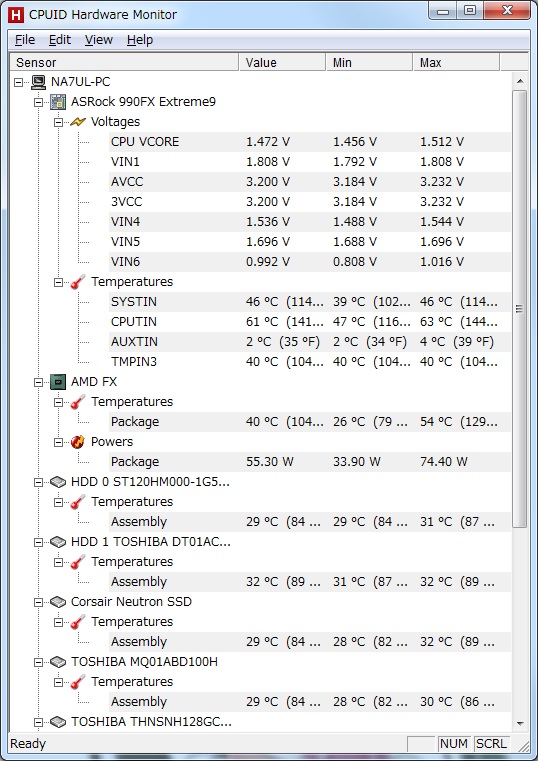The width and height of the screenshot is (538, 761).
Task: Click the TOSHIBA MQ01ABD100H drive icon
Action: pyautogui.click(x=58, y=662)
